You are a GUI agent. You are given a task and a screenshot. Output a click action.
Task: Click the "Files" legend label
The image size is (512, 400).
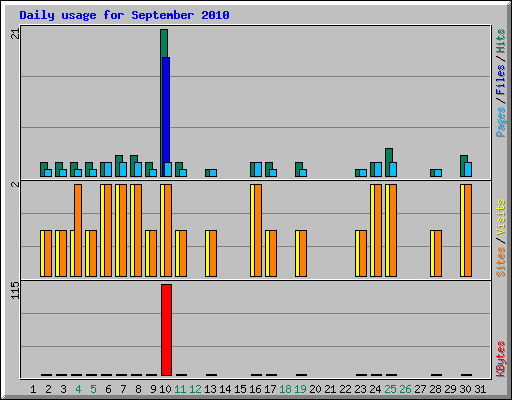(x=500, y=80)
